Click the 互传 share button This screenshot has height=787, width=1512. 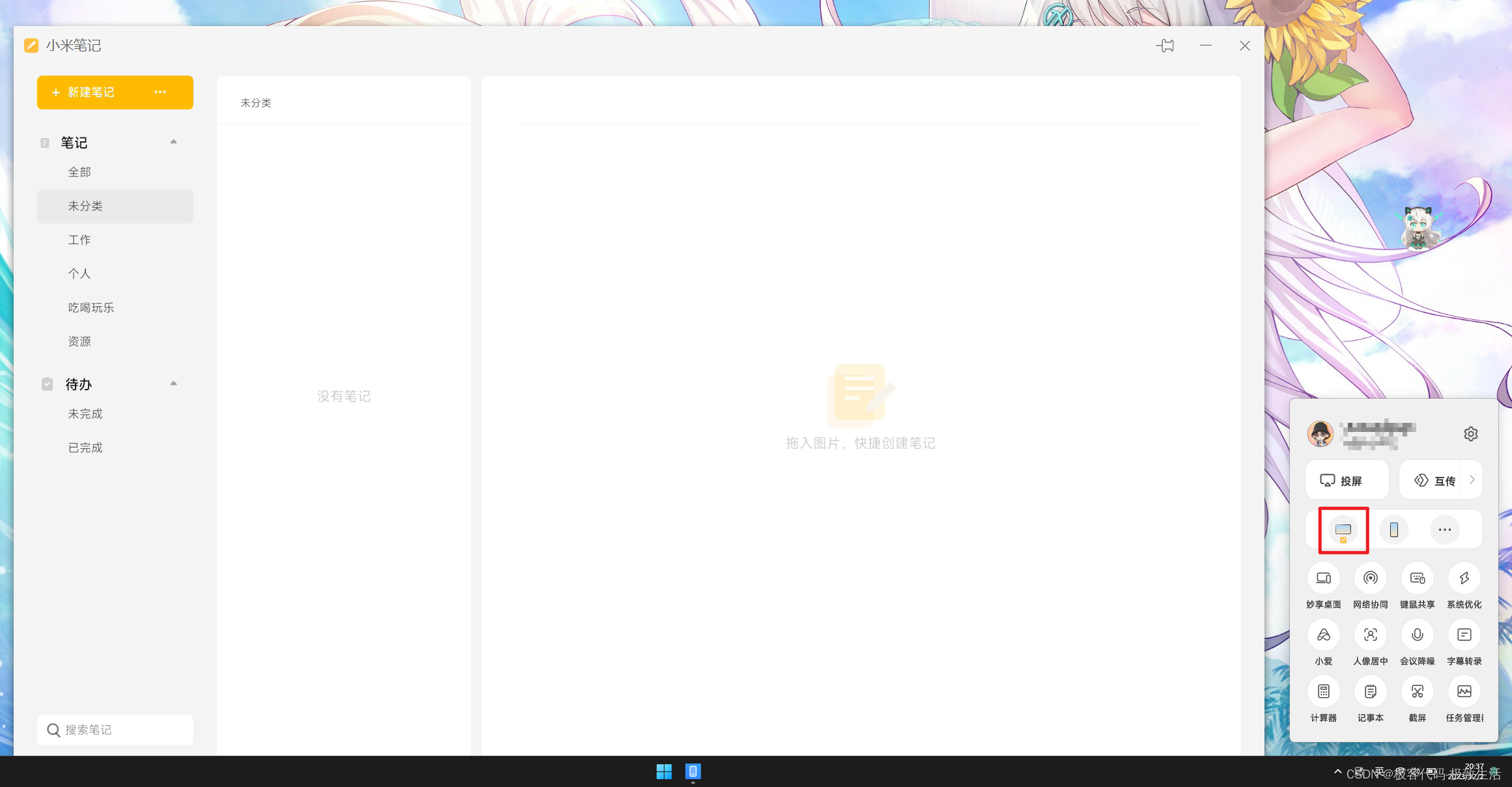[1431, 480]
